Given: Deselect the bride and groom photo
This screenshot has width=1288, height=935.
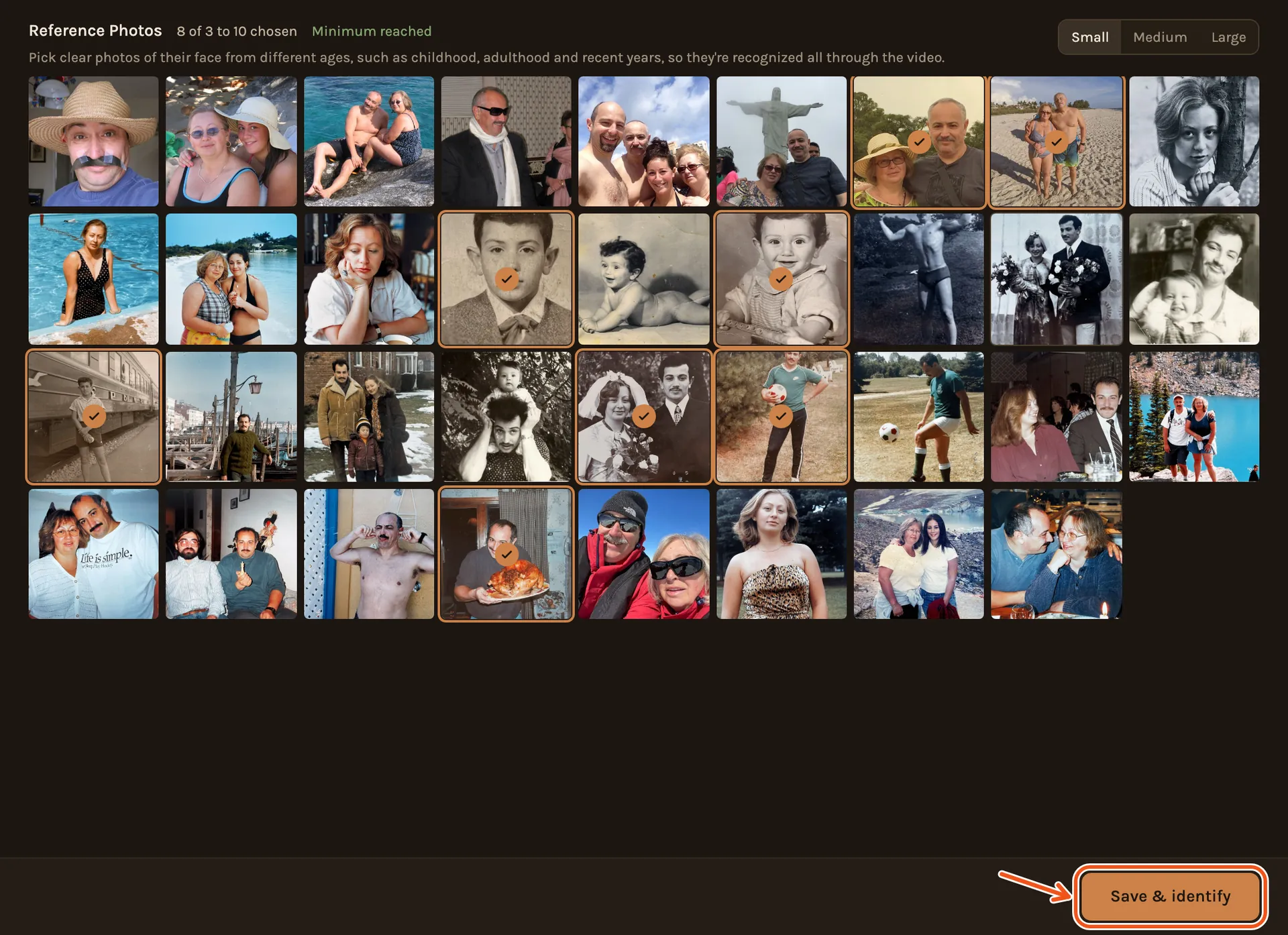Looking at the screenshot, I should 643,417.
